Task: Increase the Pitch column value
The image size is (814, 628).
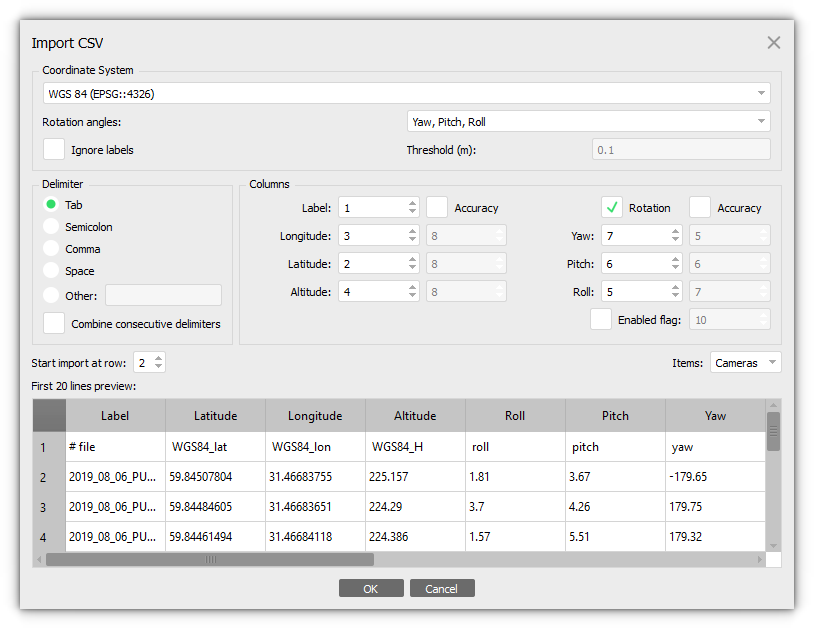Action: pos(675,259)
